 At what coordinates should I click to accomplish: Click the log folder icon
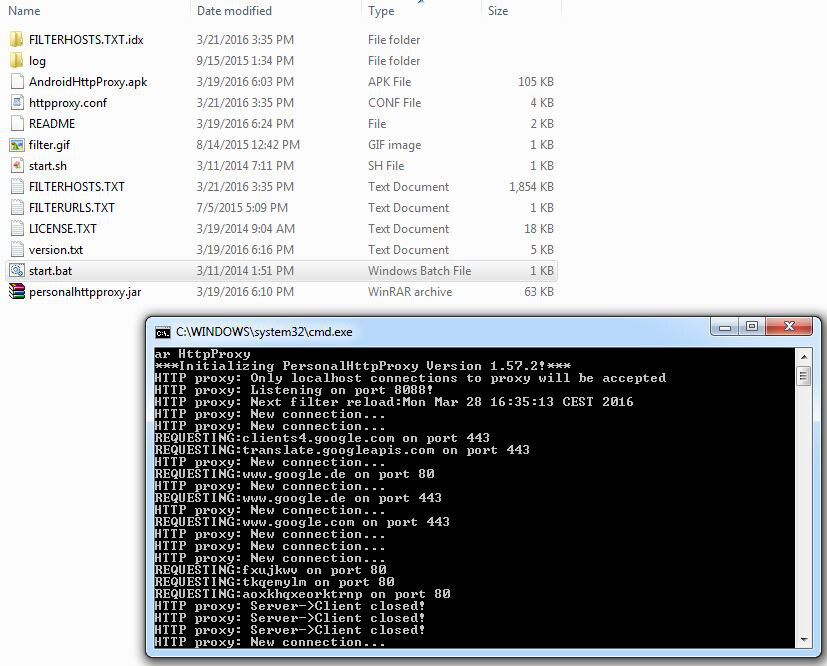[16, 61]
